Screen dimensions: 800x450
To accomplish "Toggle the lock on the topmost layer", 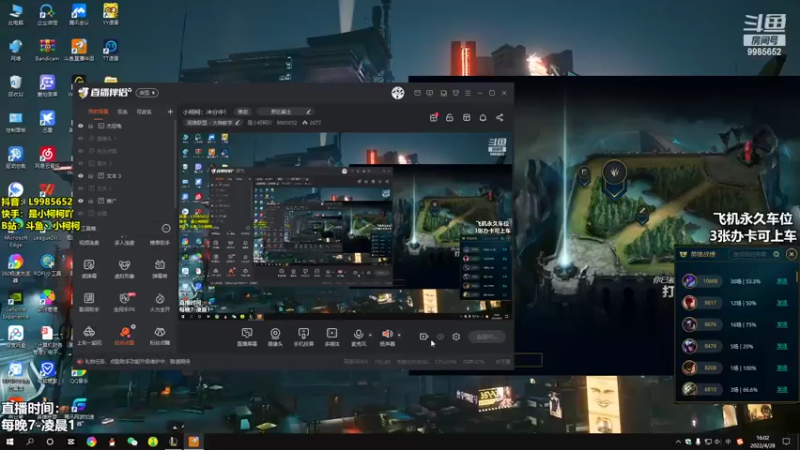I will (91, 126).
